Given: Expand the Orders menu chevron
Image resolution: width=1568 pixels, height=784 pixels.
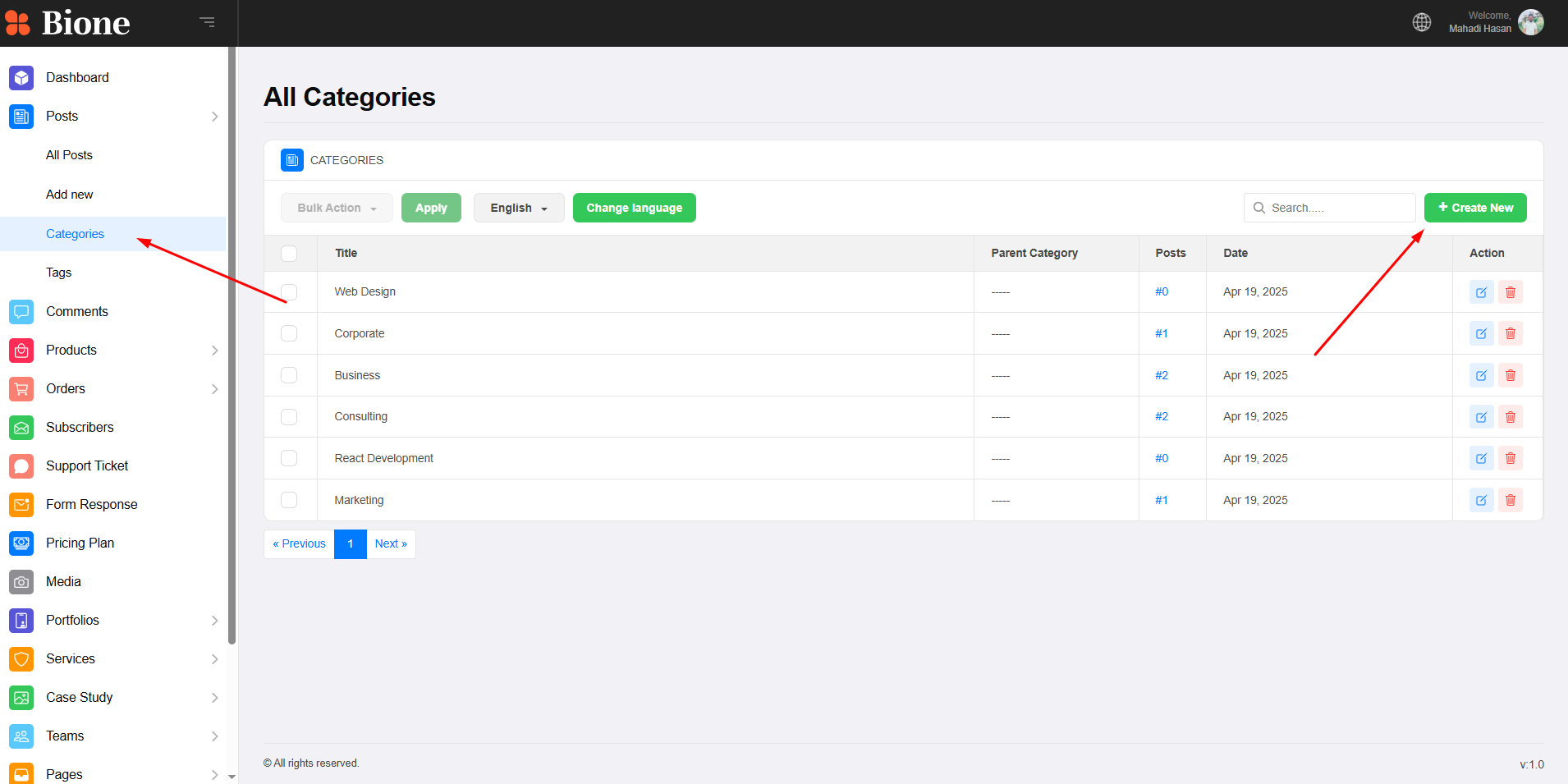Looking at the screenshot, I should [214, 389].
